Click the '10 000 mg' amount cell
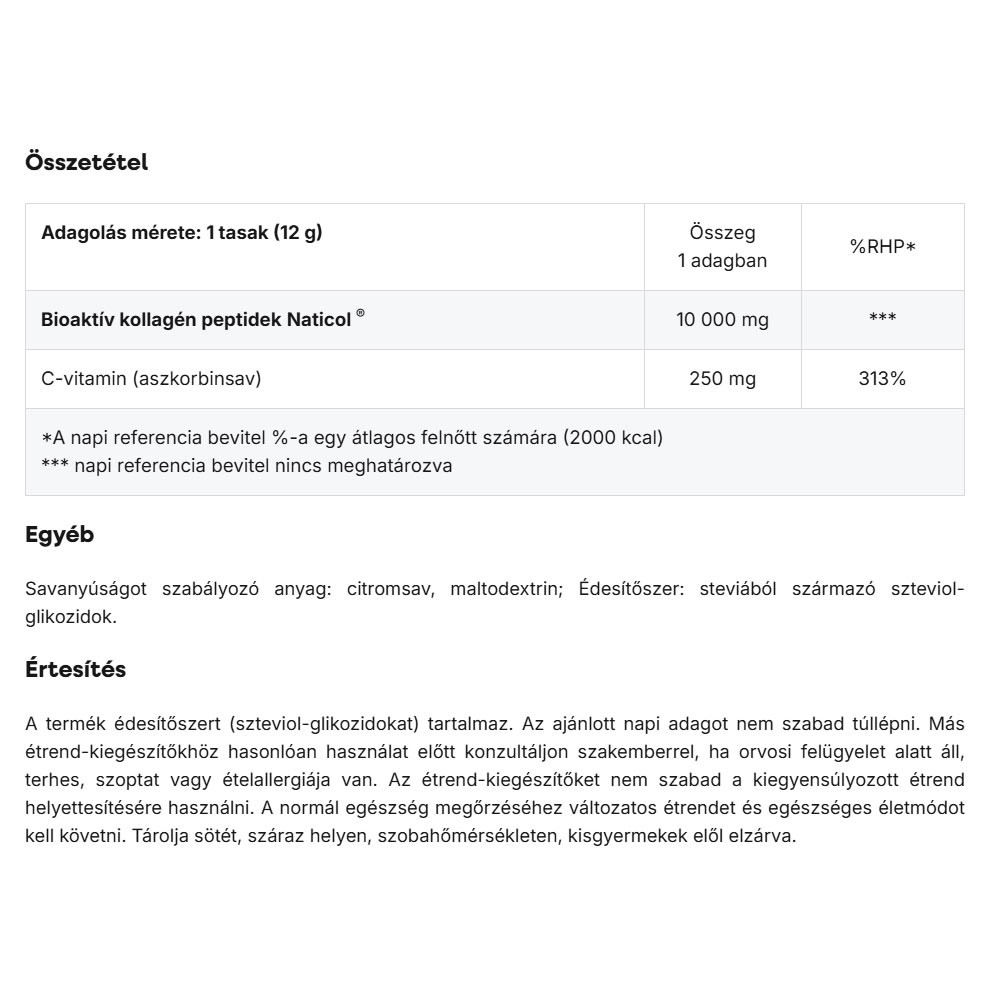 click(722, 320)
